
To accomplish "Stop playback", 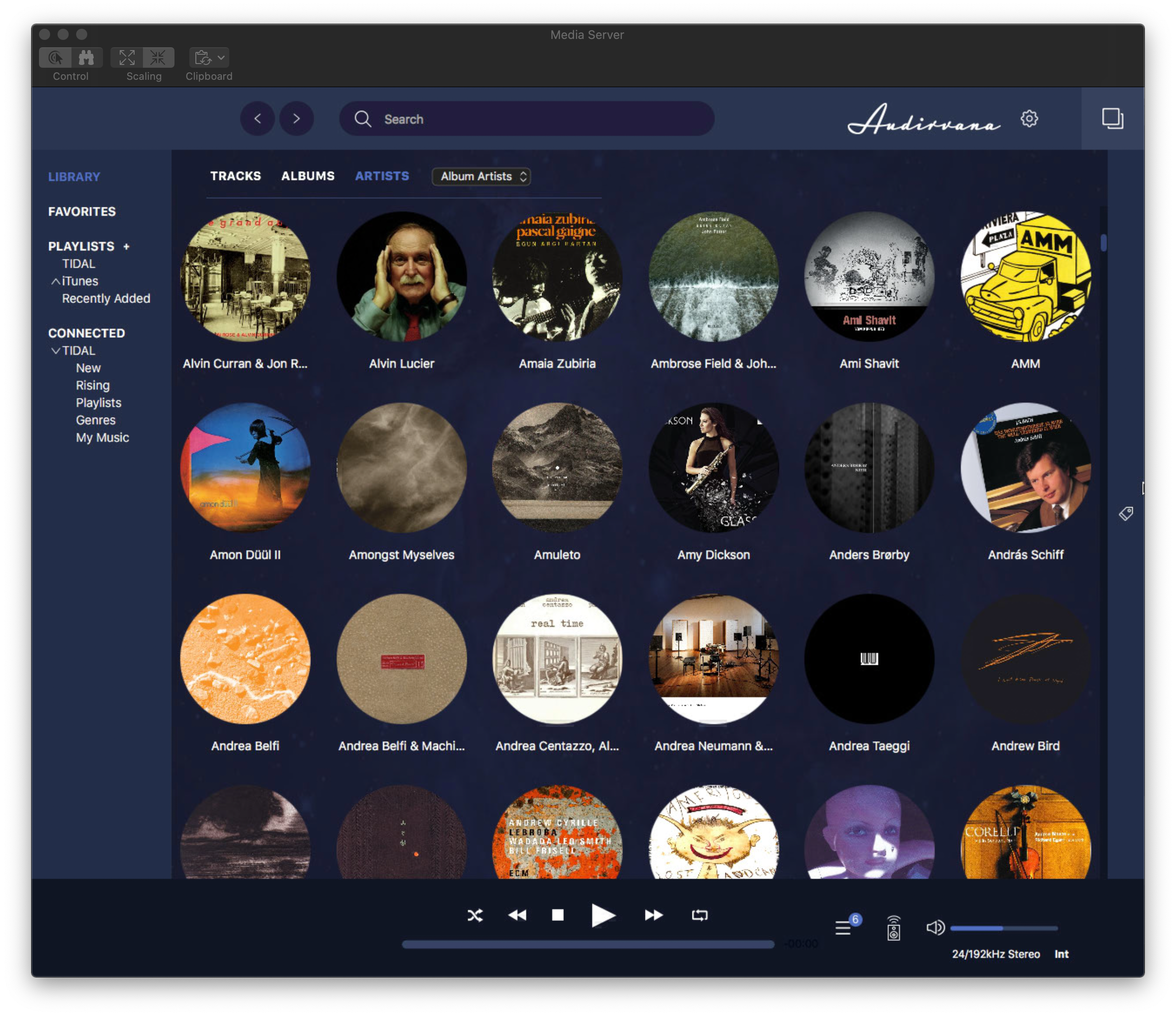I will pyautogui.click(x=558, y=915).
